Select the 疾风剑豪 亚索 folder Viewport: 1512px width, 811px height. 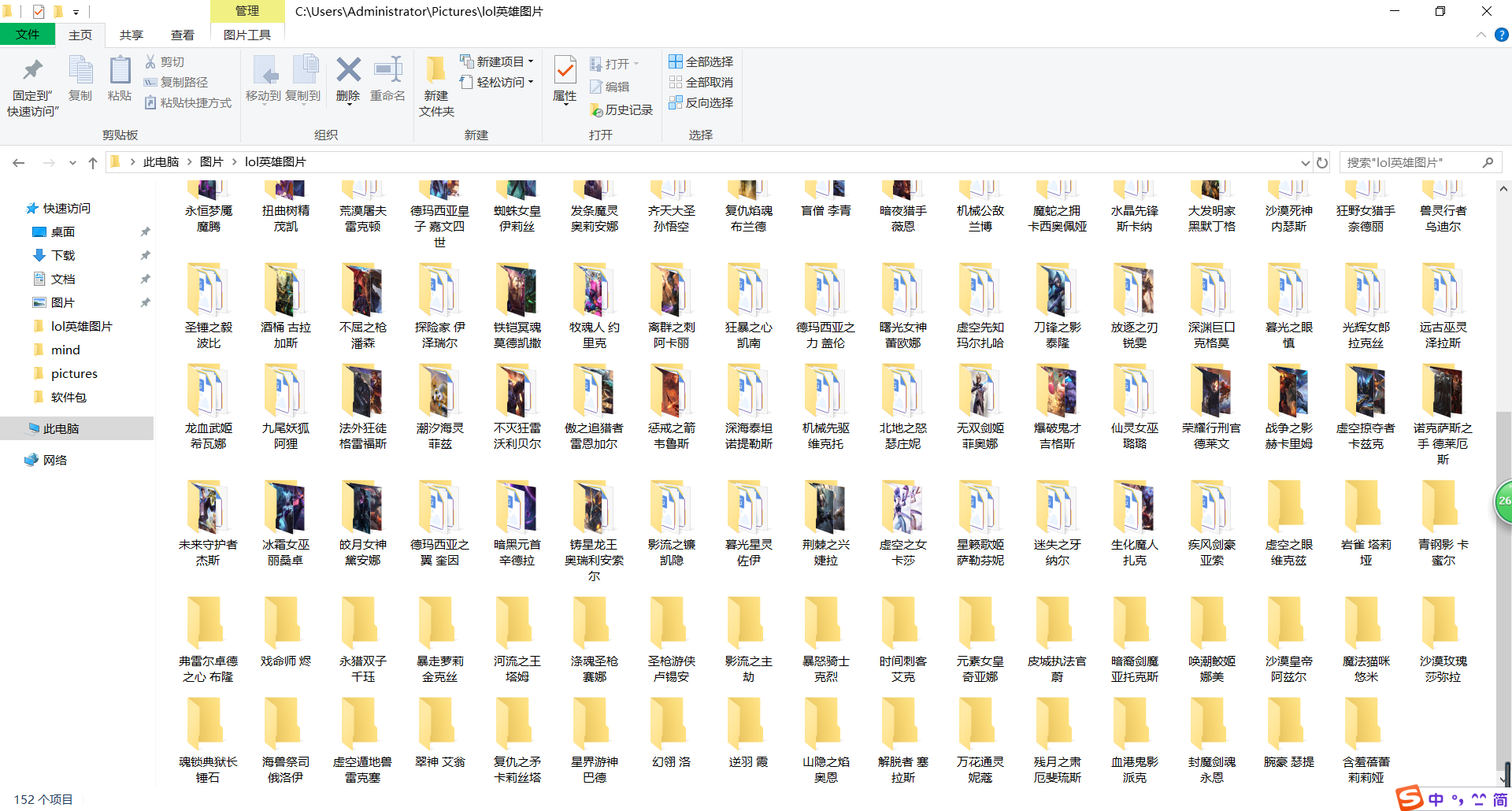coord(1212,524)
